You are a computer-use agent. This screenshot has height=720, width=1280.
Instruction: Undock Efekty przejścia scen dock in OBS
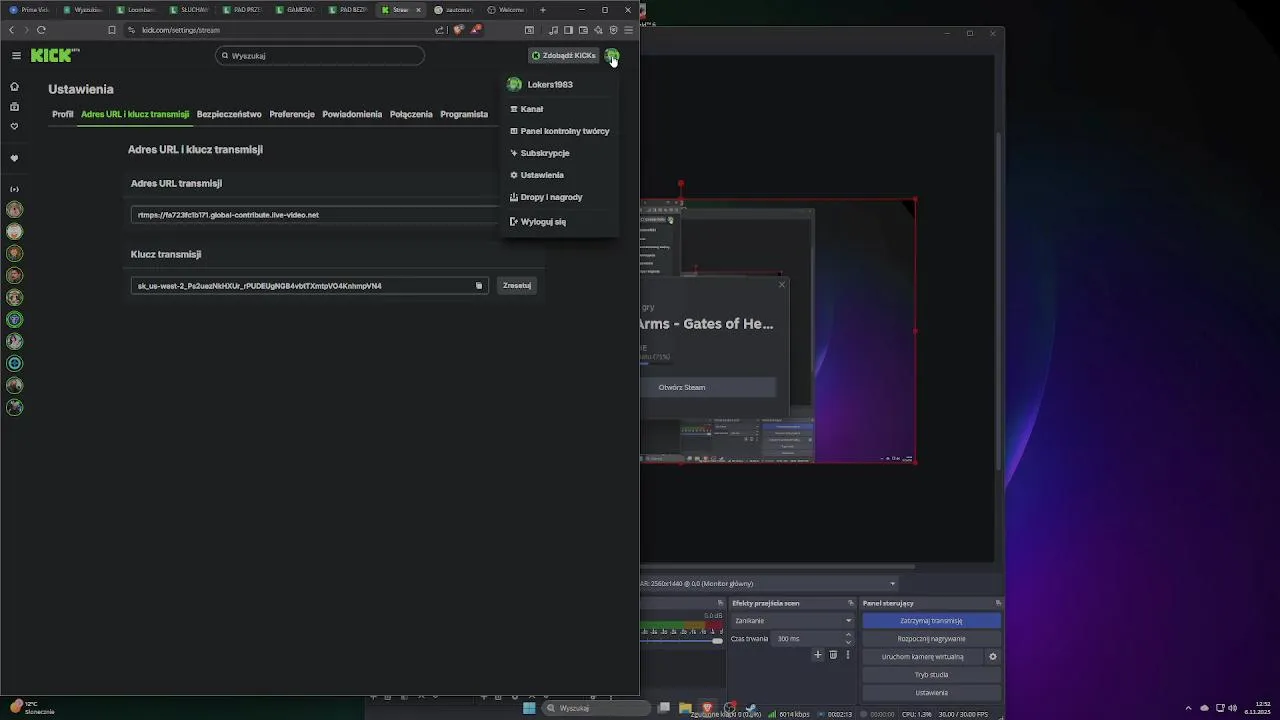tap(851, 603)
